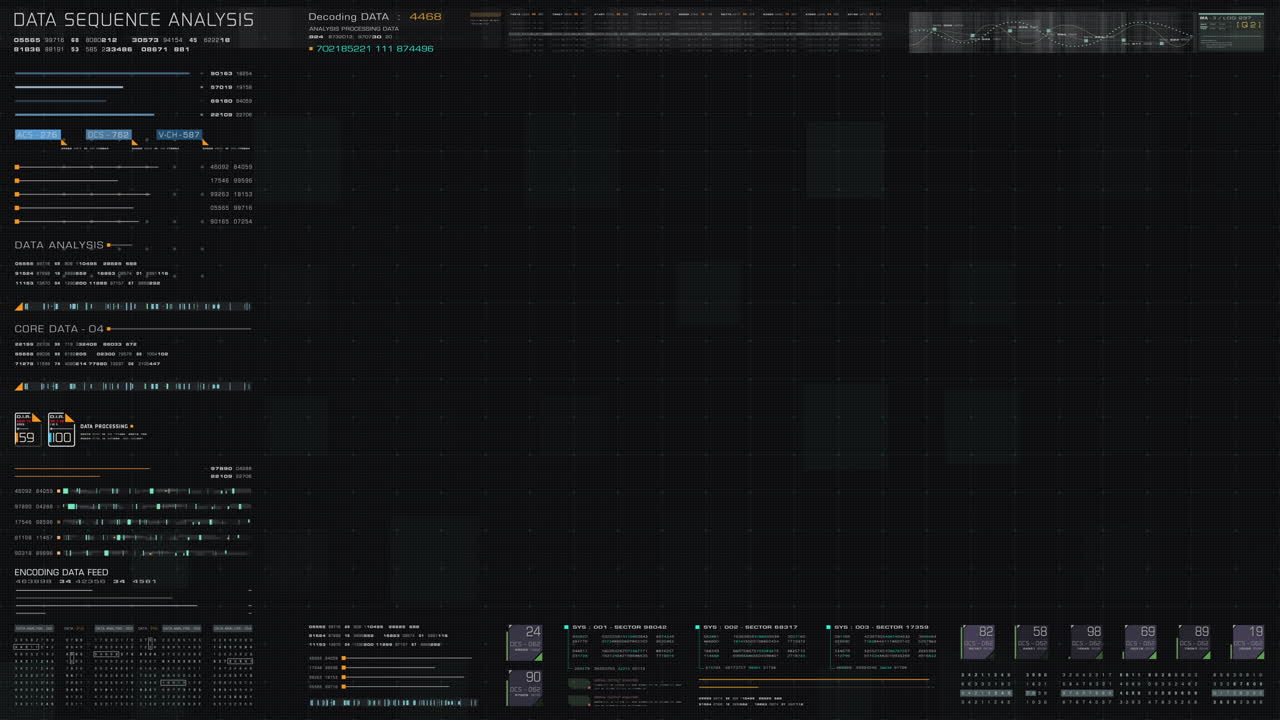Select the DCS-062 tile numbered 24
The image size is (1280, 720).
525,642
